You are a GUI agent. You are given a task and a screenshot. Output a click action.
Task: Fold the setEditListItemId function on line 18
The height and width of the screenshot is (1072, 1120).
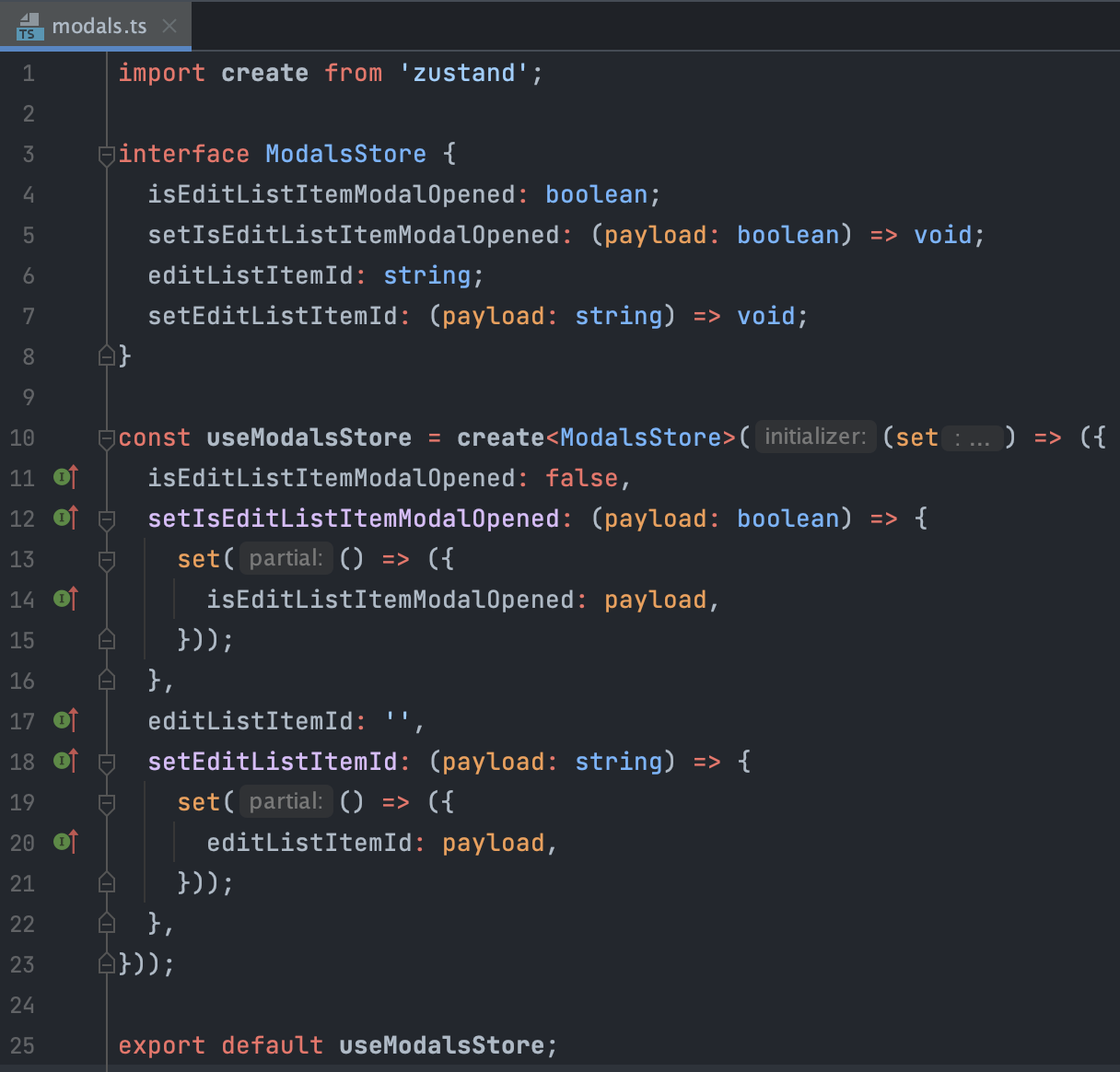pyautogui.click(x=107, y=763)
